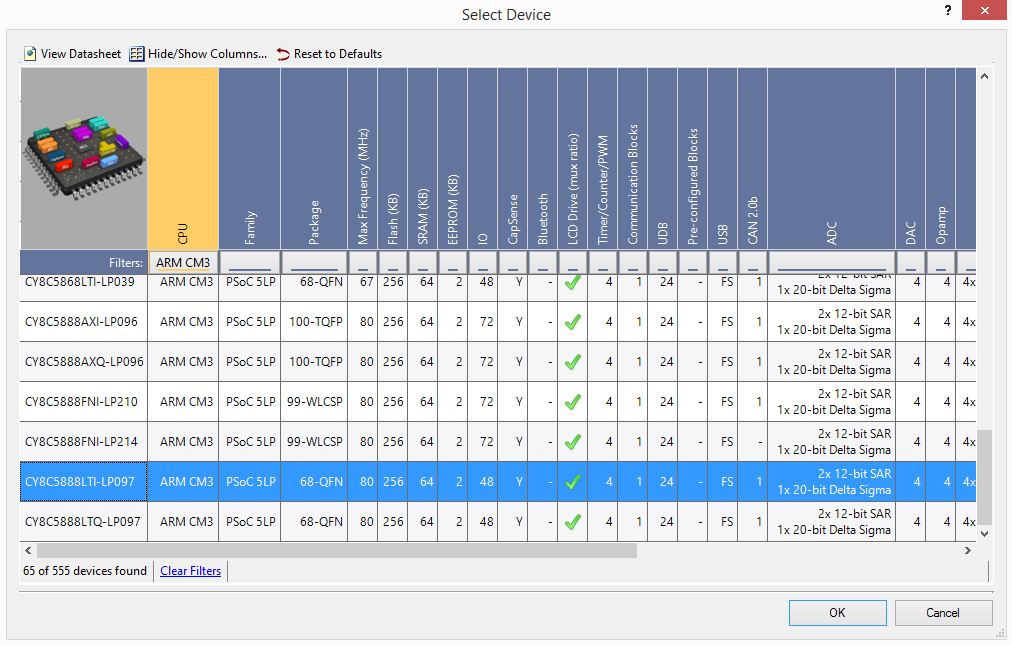Click the PSoC chip thumbnail image
The image size is (1012, 646).
pyautogui.click(x=84, y=157)
